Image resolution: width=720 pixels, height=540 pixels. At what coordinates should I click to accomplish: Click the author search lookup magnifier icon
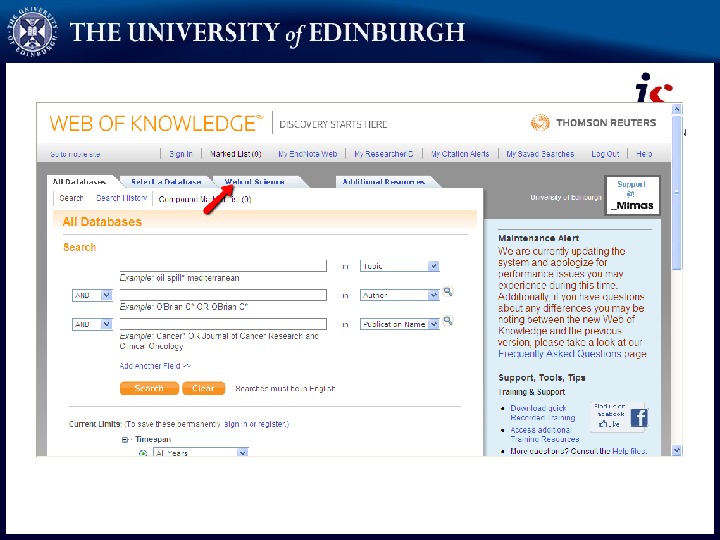[448, 291]
